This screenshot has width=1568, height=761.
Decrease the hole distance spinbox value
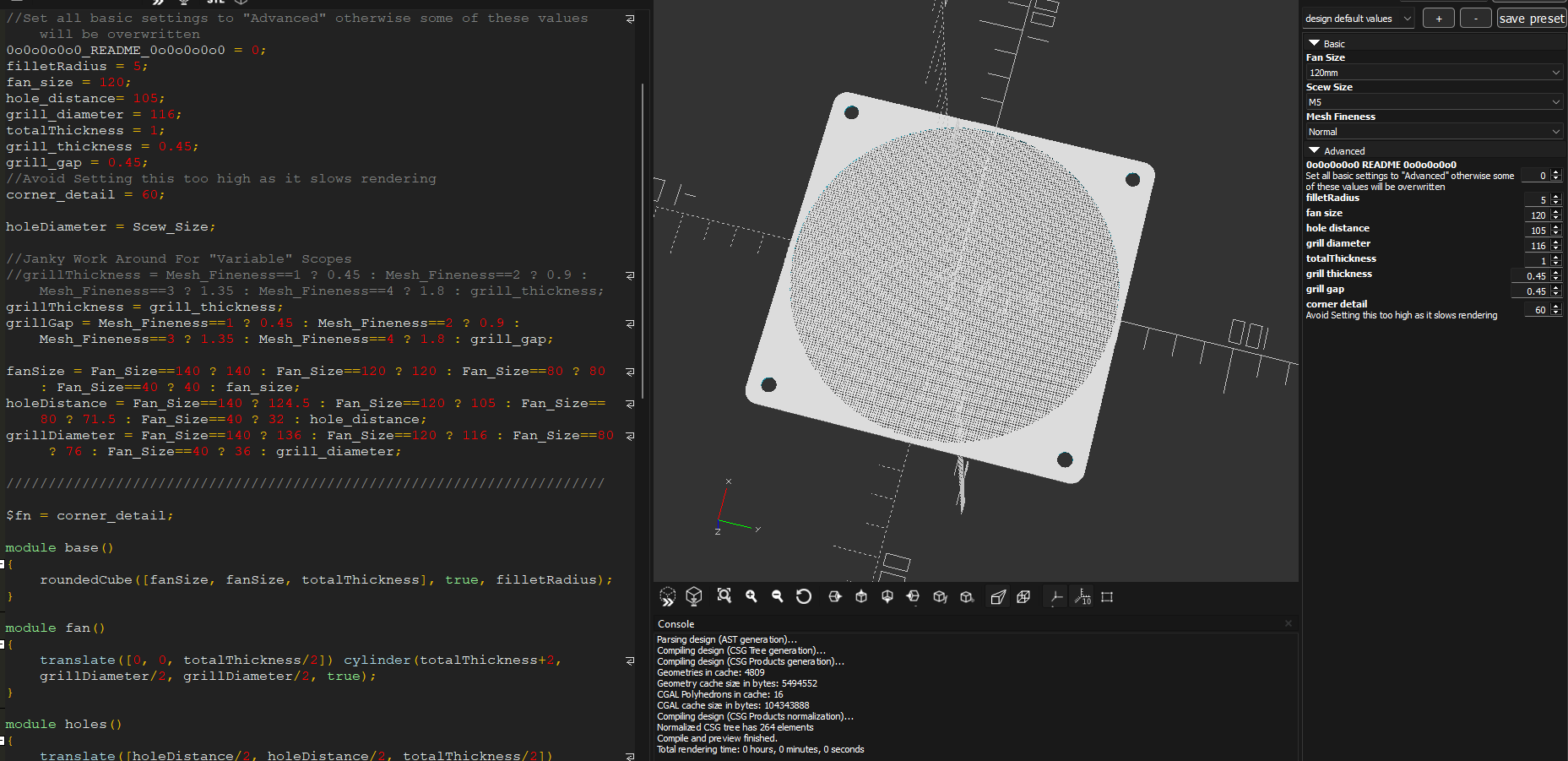pyautogui.click(x=1556, y=234)
